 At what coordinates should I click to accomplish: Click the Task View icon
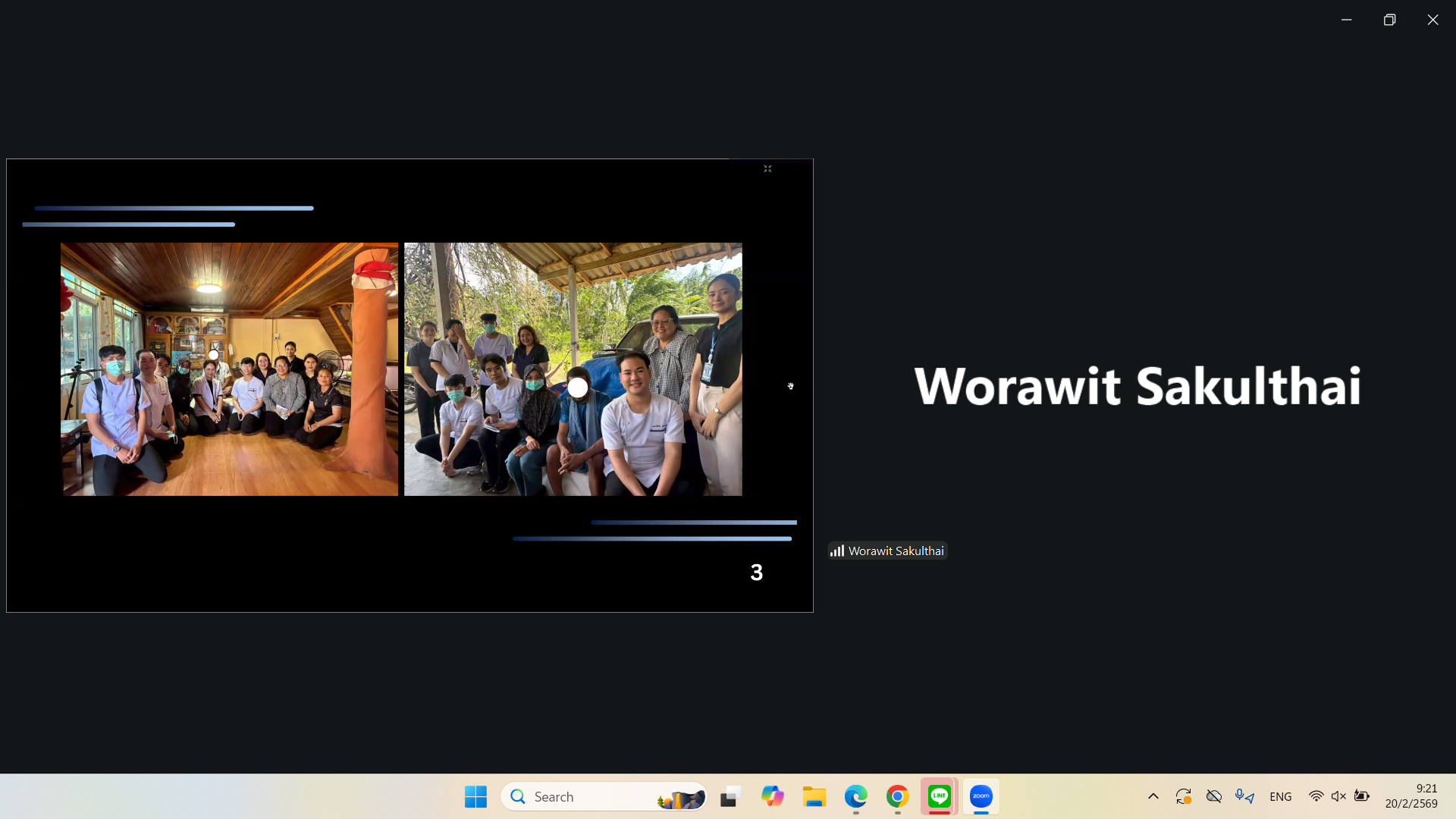[x=730, y=796]
